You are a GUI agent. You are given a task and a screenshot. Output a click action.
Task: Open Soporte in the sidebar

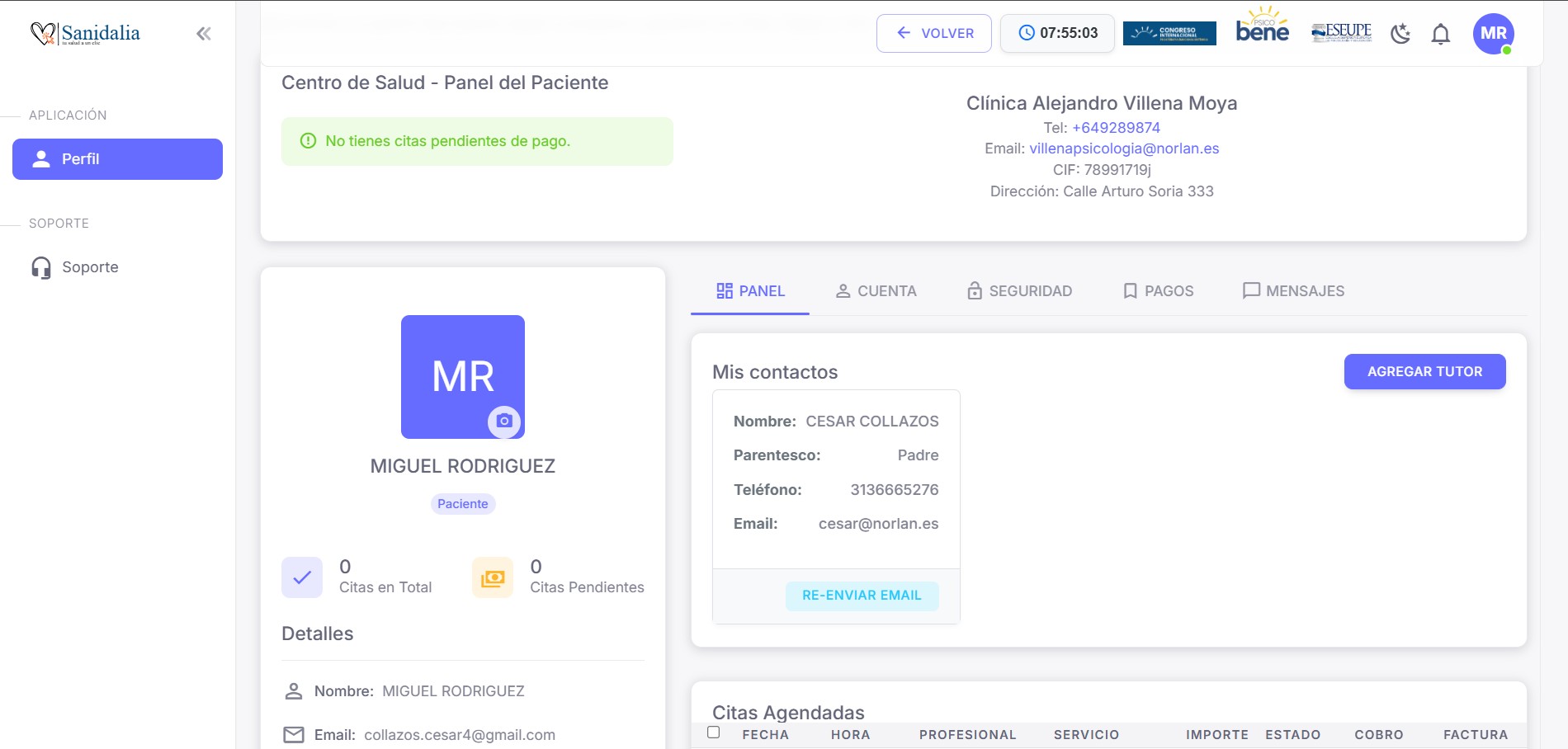click(x=90, y=267)
